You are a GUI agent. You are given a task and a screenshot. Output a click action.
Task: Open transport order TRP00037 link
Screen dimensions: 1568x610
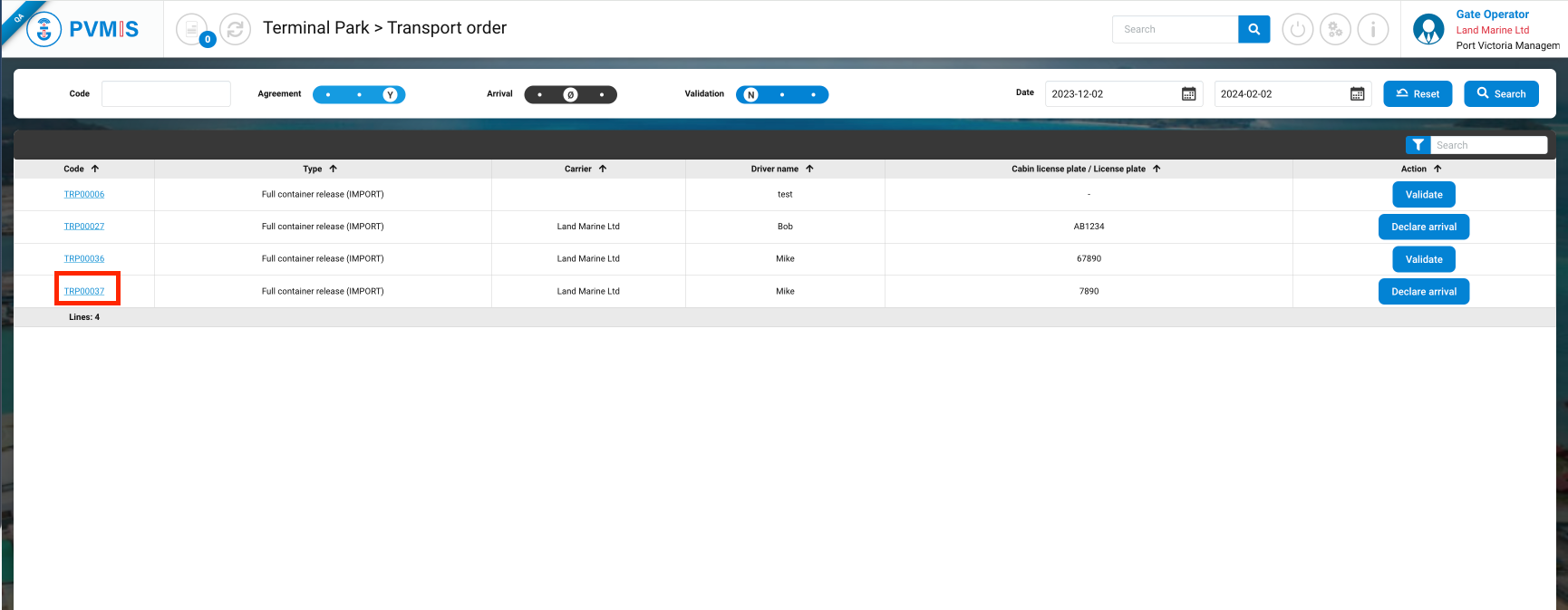pyautogui.click(x=84, y=291)
